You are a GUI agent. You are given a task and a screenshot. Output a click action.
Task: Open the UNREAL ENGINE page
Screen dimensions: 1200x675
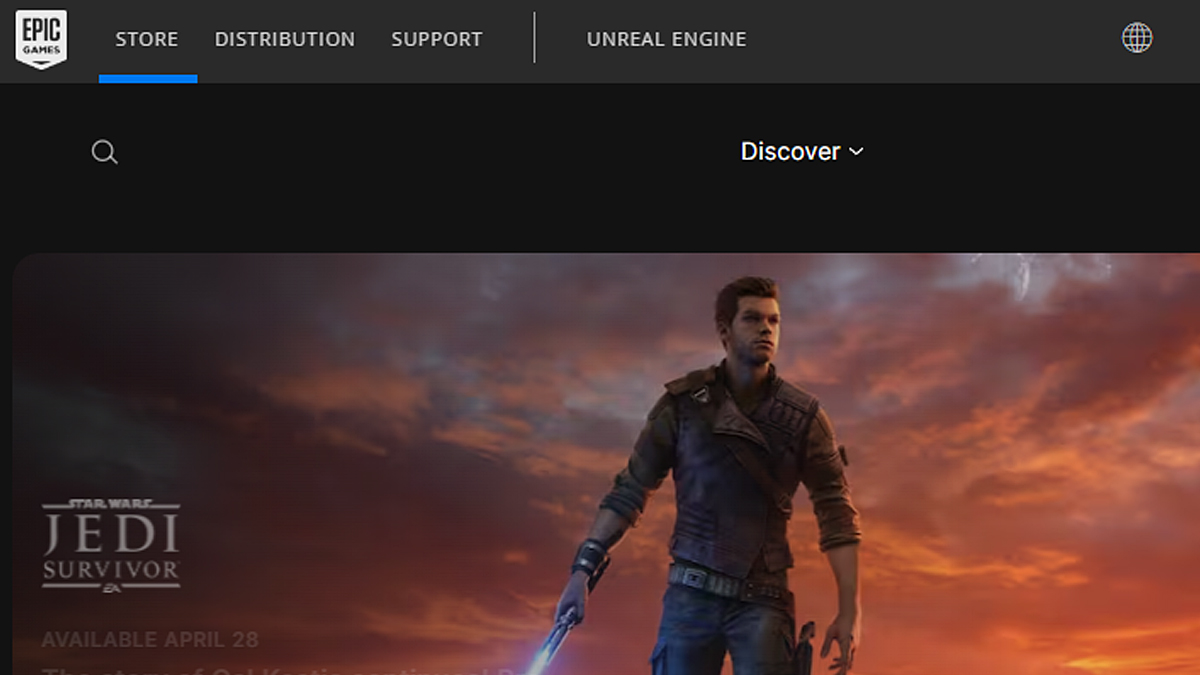point(666,38)
